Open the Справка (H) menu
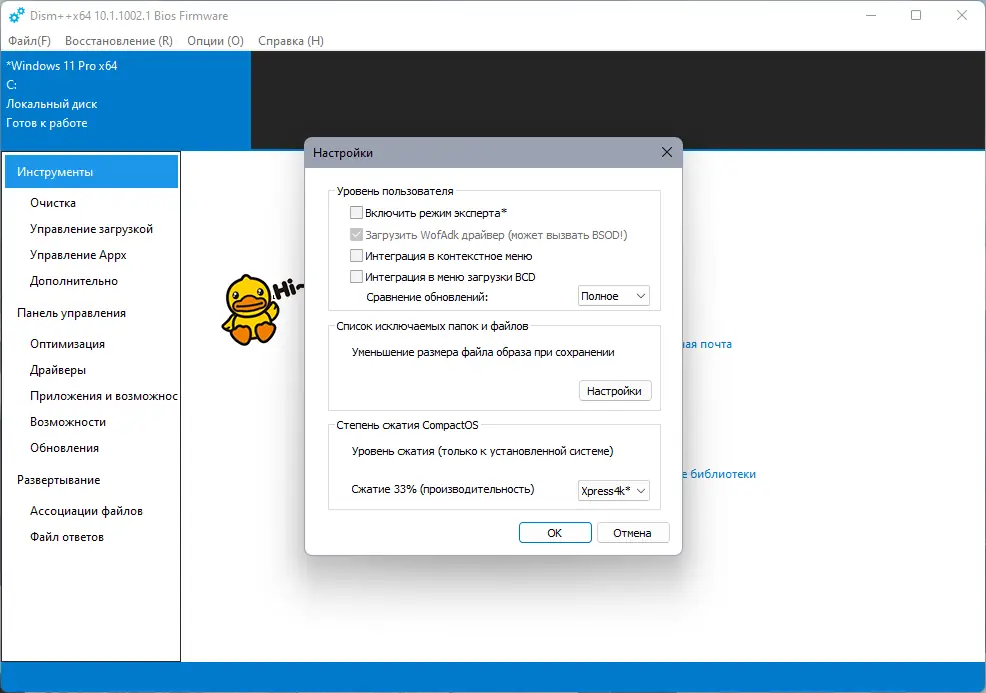The height and width of the screenshot is (693, 986). coord(291,41)
